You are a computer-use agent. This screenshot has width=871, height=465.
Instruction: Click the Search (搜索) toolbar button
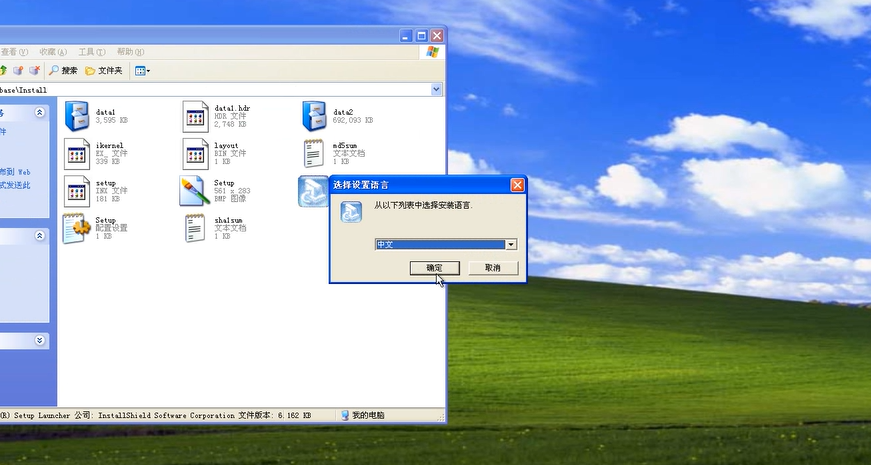63,71
